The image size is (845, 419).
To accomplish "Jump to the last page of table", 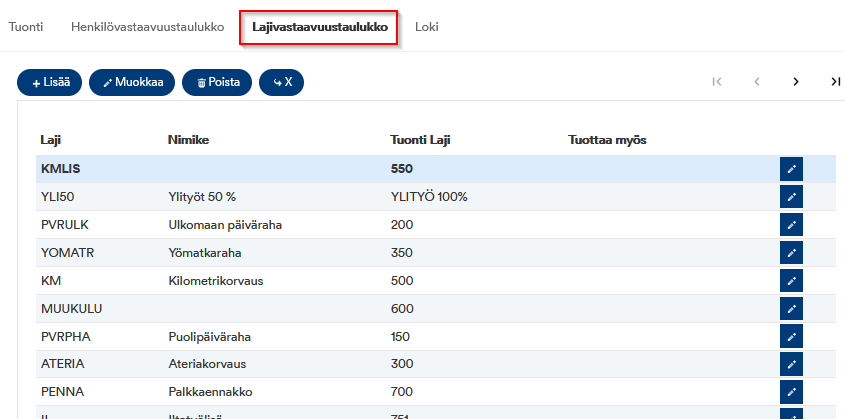I will coord(835,81).
